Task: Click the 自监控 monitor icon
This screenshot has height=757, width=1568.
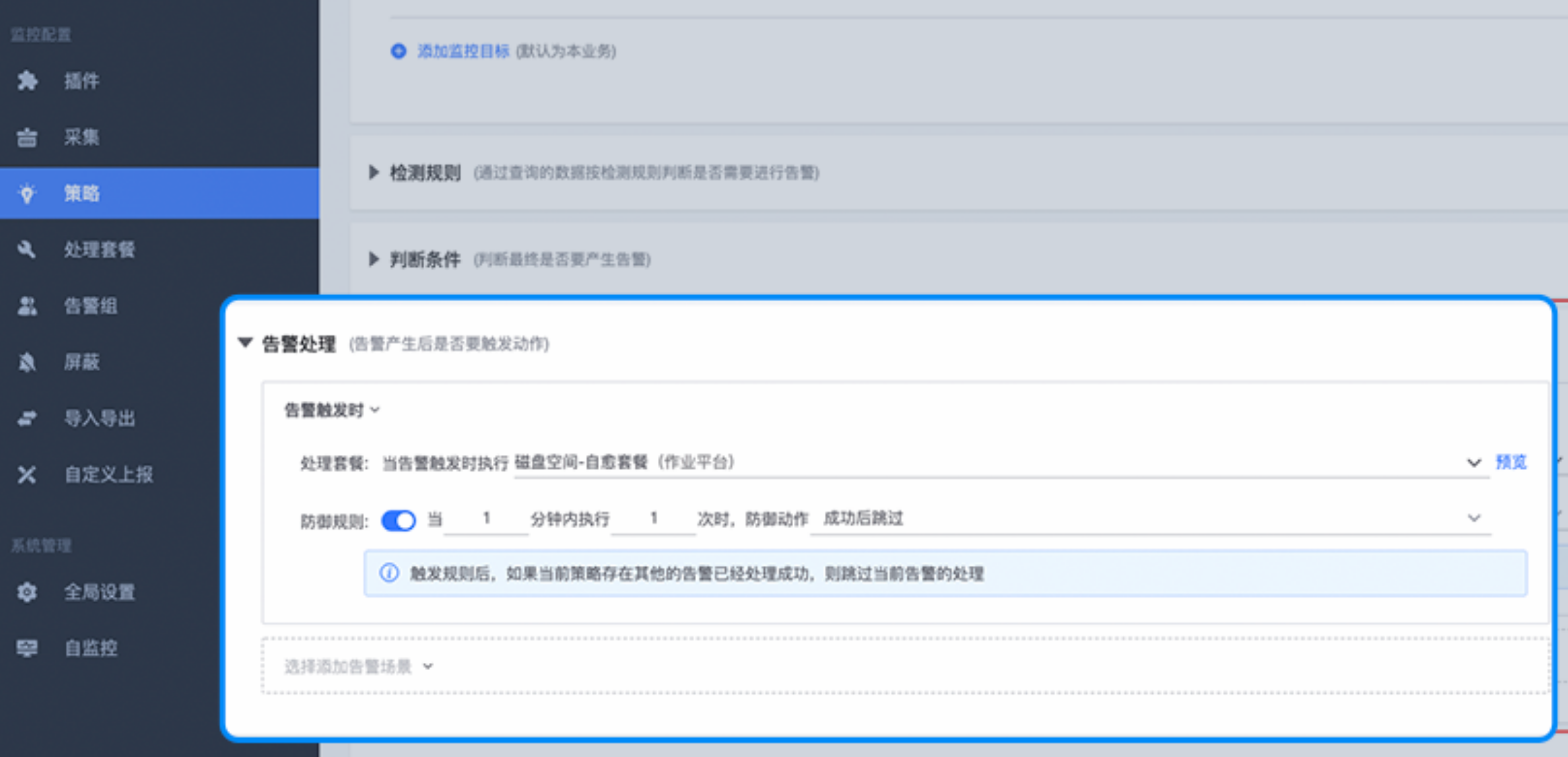Action: tap(27, 648)
